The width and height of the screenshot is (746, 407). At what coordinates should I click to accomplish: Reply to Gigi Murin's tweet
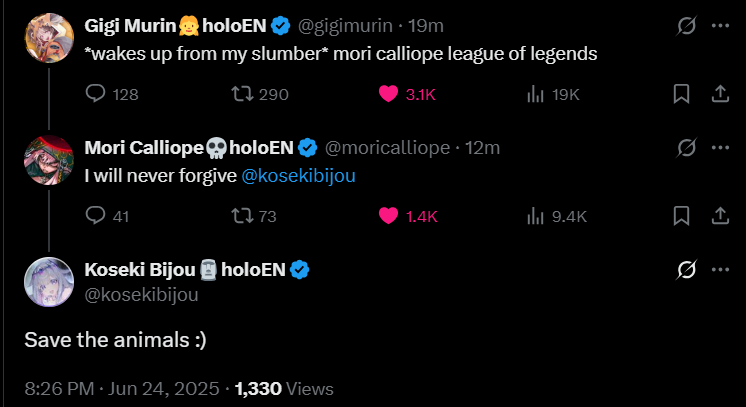pos(97,94)
